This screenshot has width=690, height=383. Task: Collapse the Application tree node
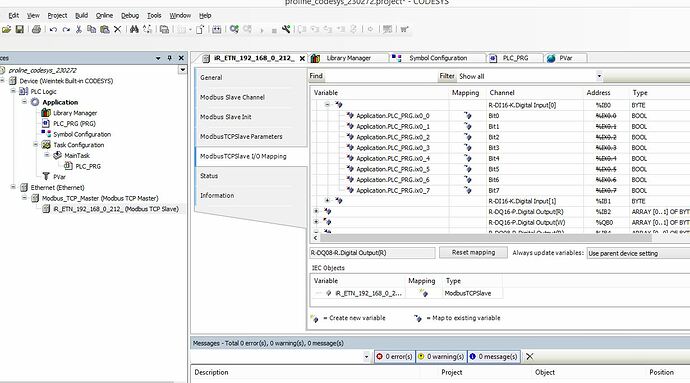25,102
